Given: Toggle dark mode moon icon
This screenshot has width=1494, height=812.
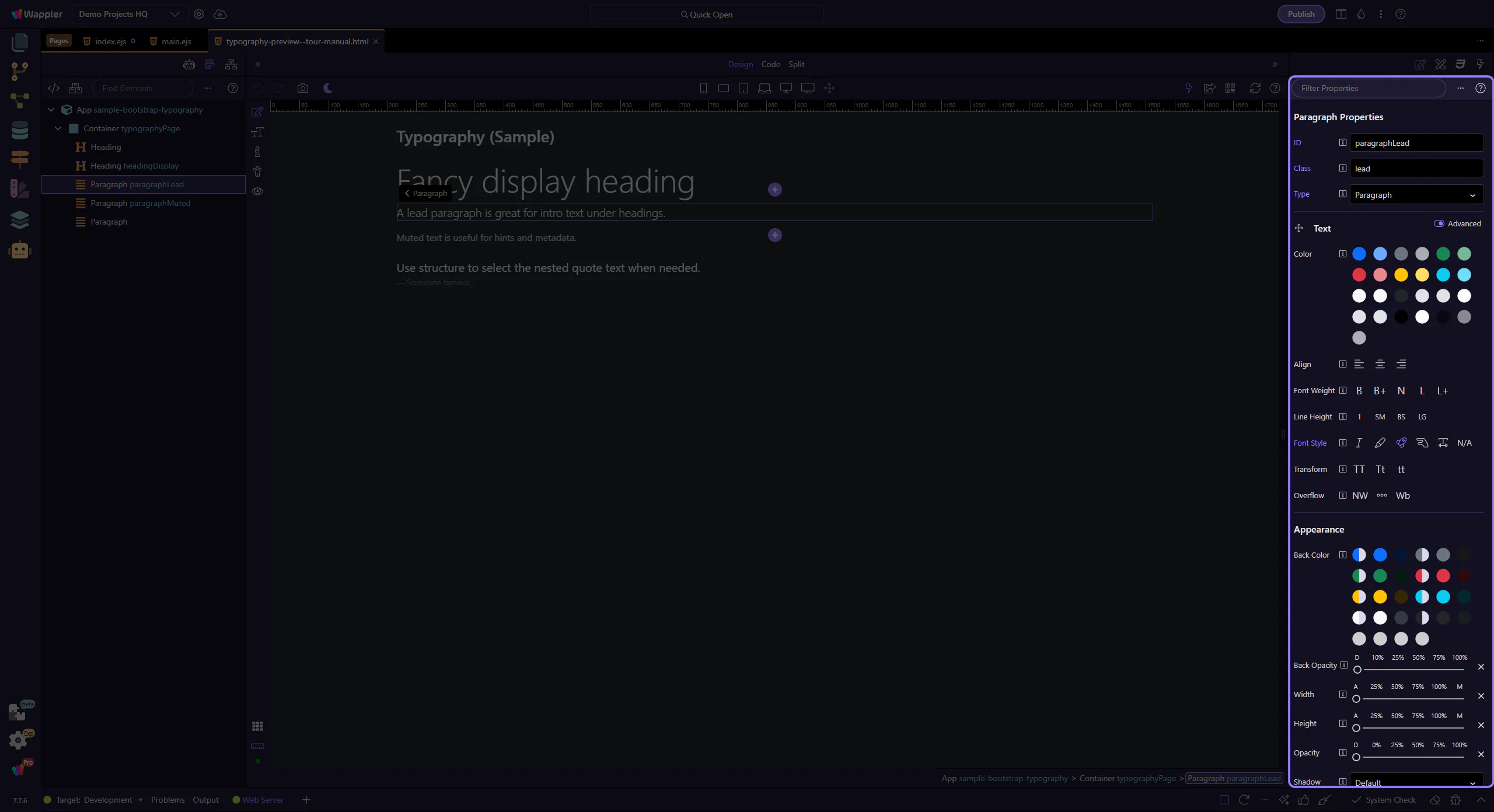Looking at the screenshot, I should click(328, 88).
